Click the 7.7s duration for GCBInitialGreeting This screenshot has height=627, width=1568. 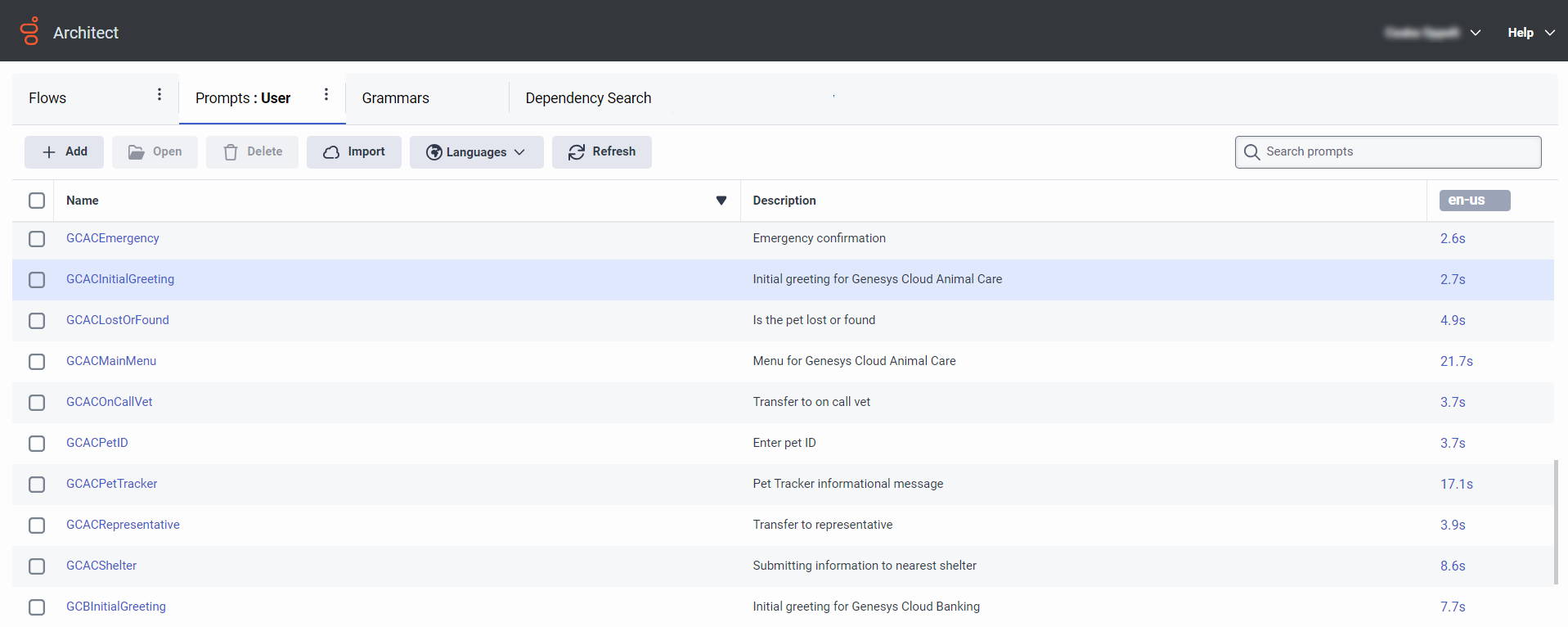point(1453,607)
